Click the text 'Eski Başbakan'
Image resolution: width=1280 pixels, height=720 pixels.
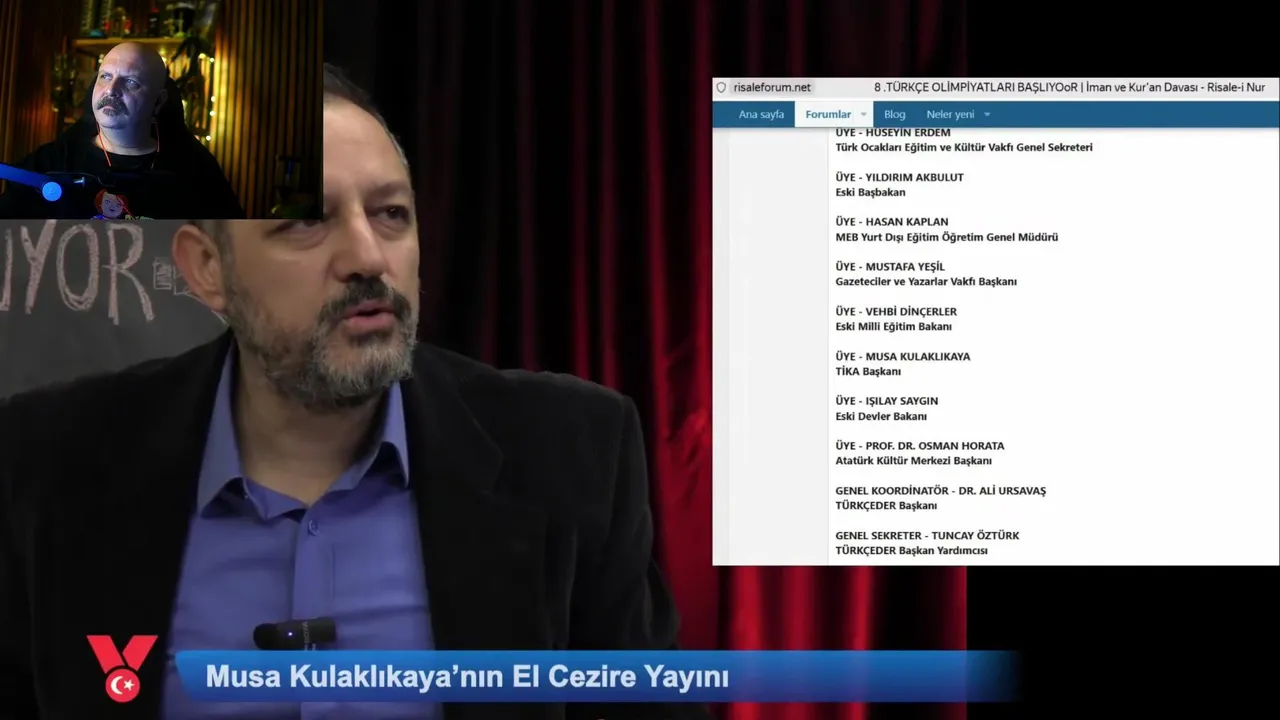[870, 192]
